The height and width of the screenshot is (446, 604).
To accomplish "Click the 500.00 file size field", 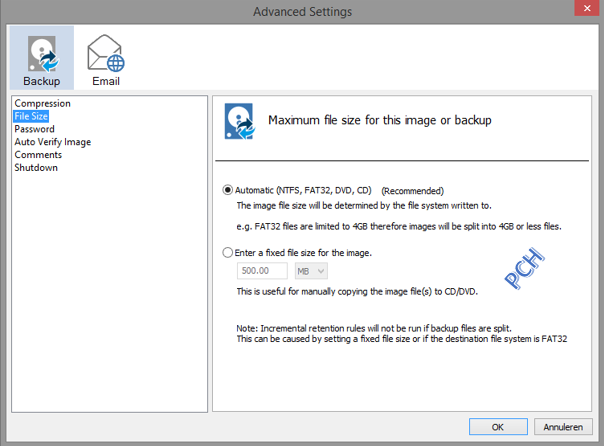I will (261, 271).
